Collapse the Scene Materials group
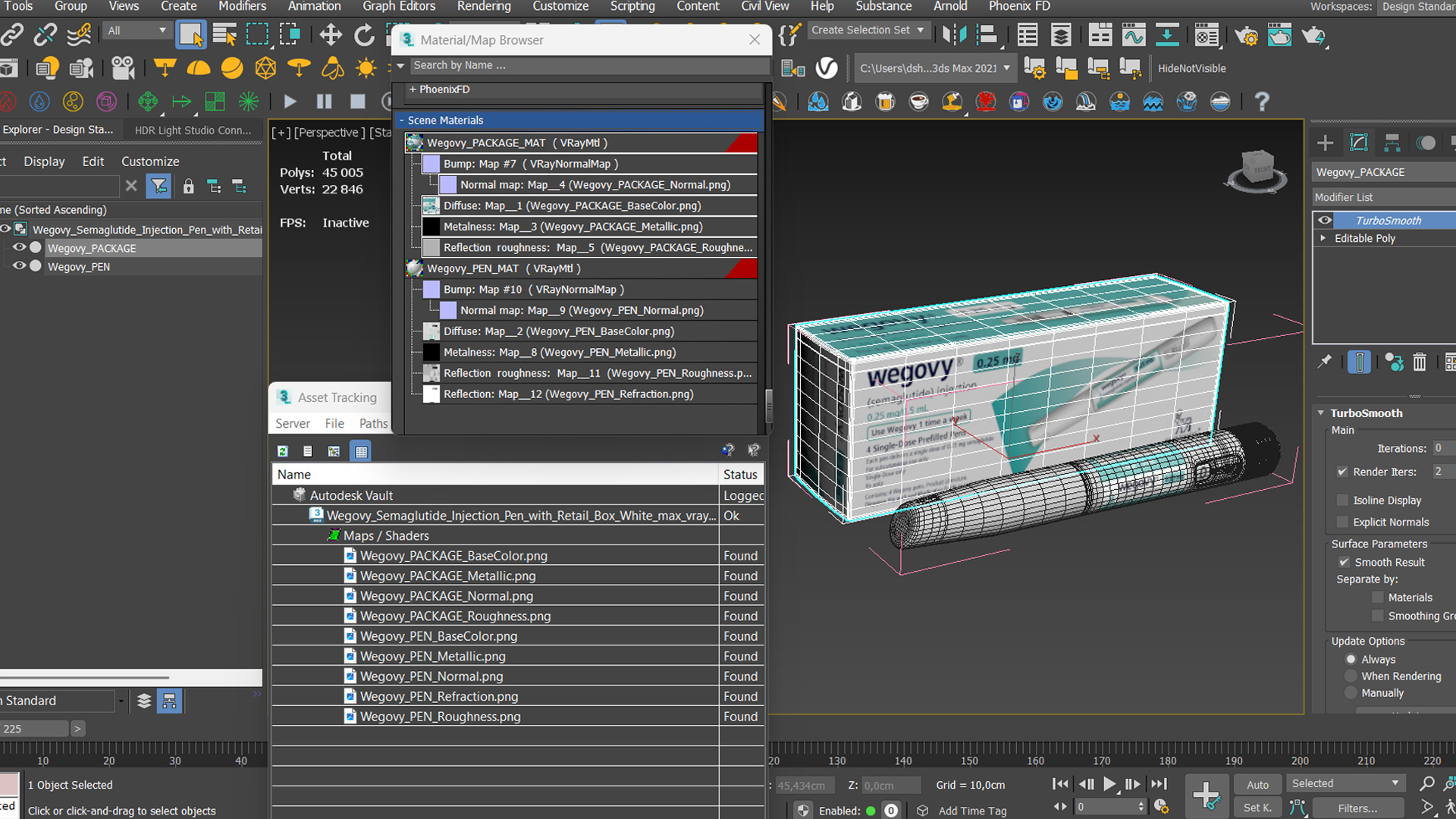This screenshot has height=819, width=1456. pos(402,121)
